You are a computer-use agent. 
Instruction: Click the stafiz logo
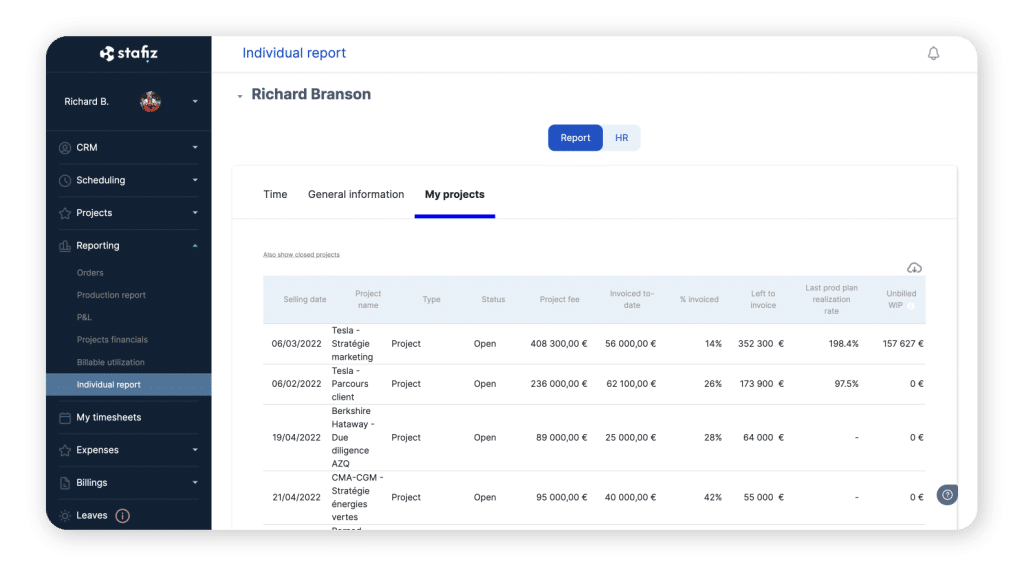(x=129, y=54)
